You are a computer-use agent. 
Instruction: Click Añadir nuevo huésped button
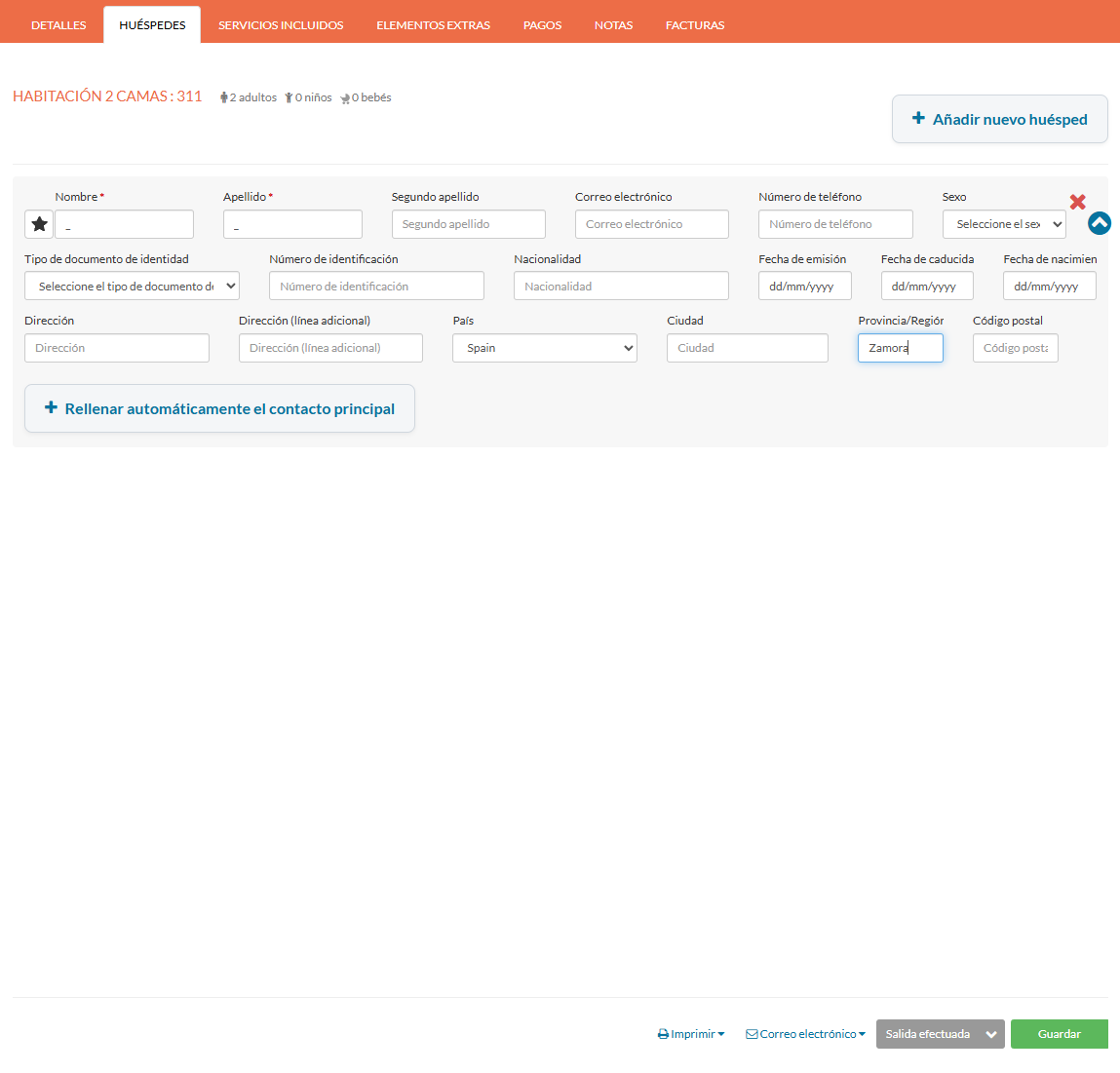coord(999,119)
